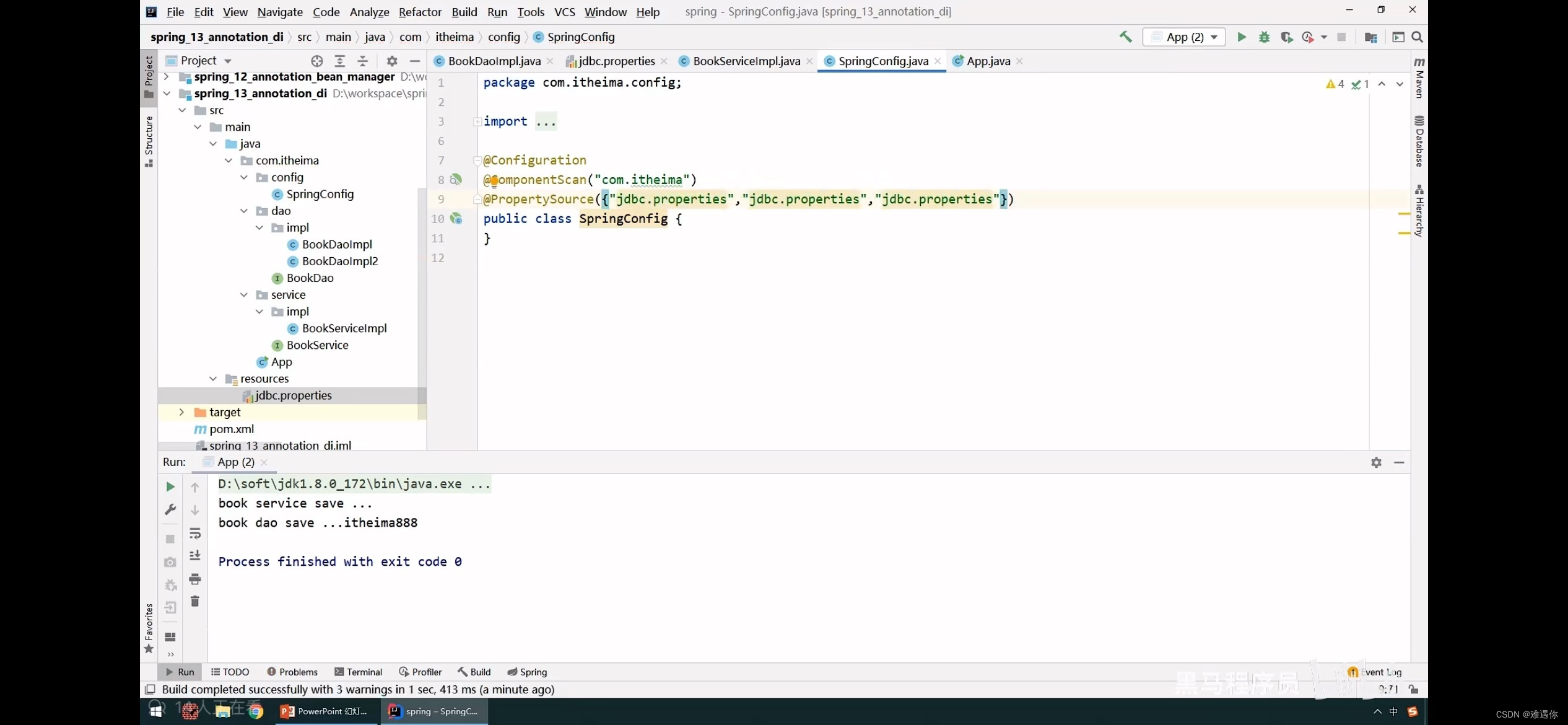Open the Analyze menu
Screen dimensions: 1568x725
[369, 12]
